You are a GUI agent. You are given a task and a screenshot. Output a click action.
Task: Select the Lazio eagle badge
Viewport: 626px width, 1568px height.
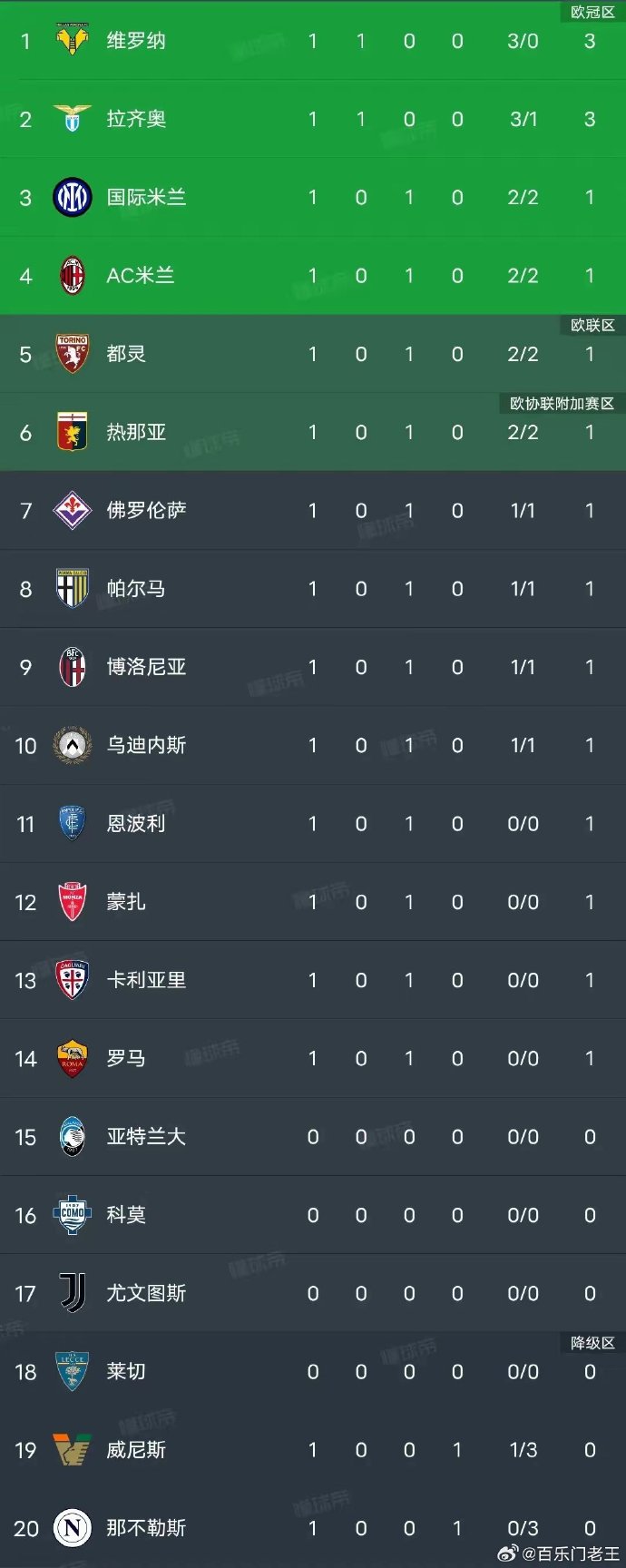point(72,119)
